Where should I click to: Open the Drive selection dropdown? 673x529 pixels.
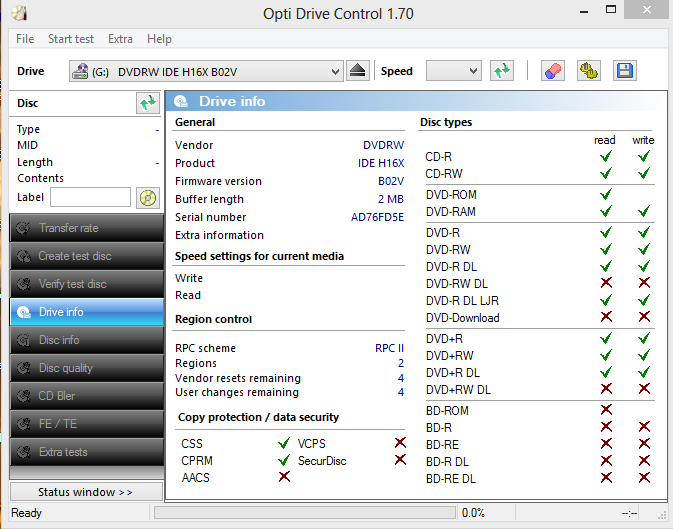tap(206, 71)
